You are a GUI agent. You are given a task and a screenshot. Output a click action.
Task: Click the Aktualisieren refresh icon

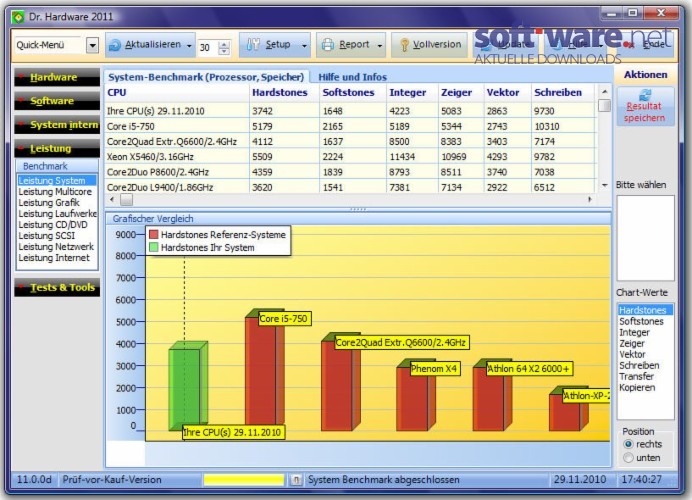coord(115,45)
